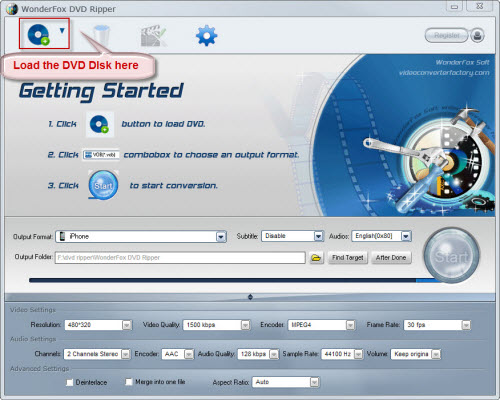This screenshot has width=500, height=400.
Task: Open the Subtitle Disable dropdown
Action: tap(292, 236)
